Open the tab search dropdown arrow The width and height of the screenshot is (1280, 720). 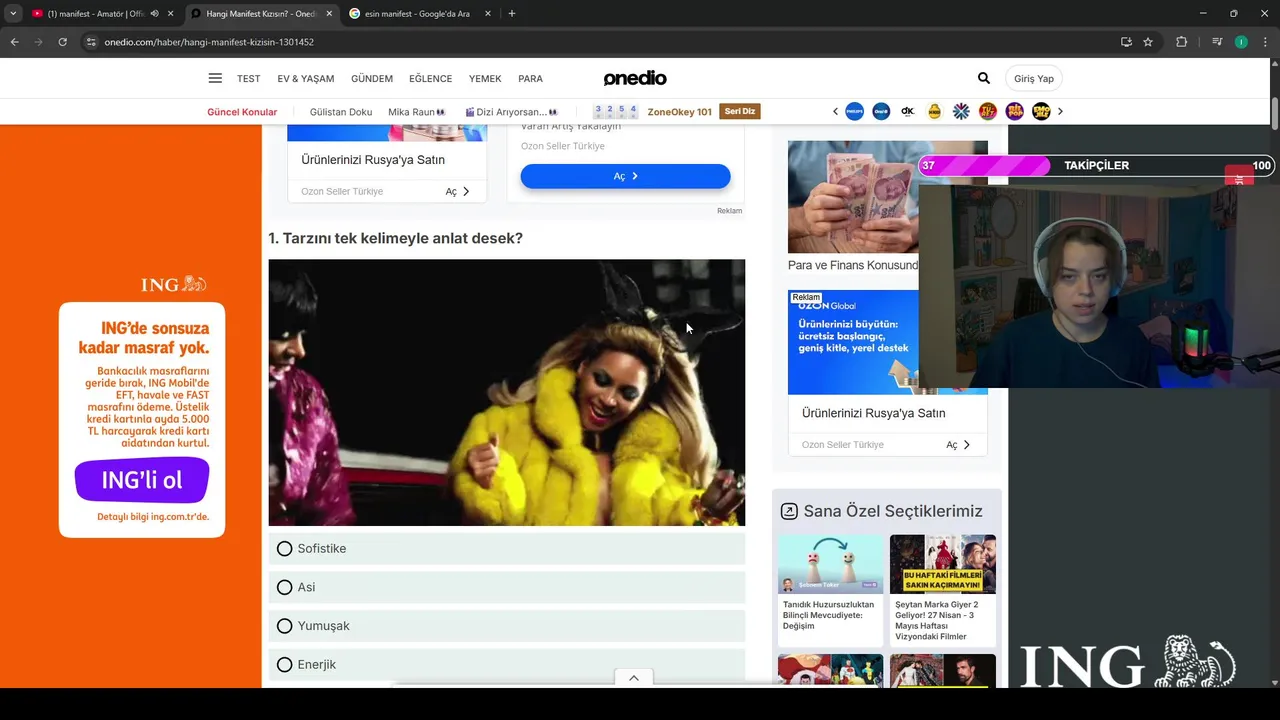pyautogui.click(x=13, y=14)
